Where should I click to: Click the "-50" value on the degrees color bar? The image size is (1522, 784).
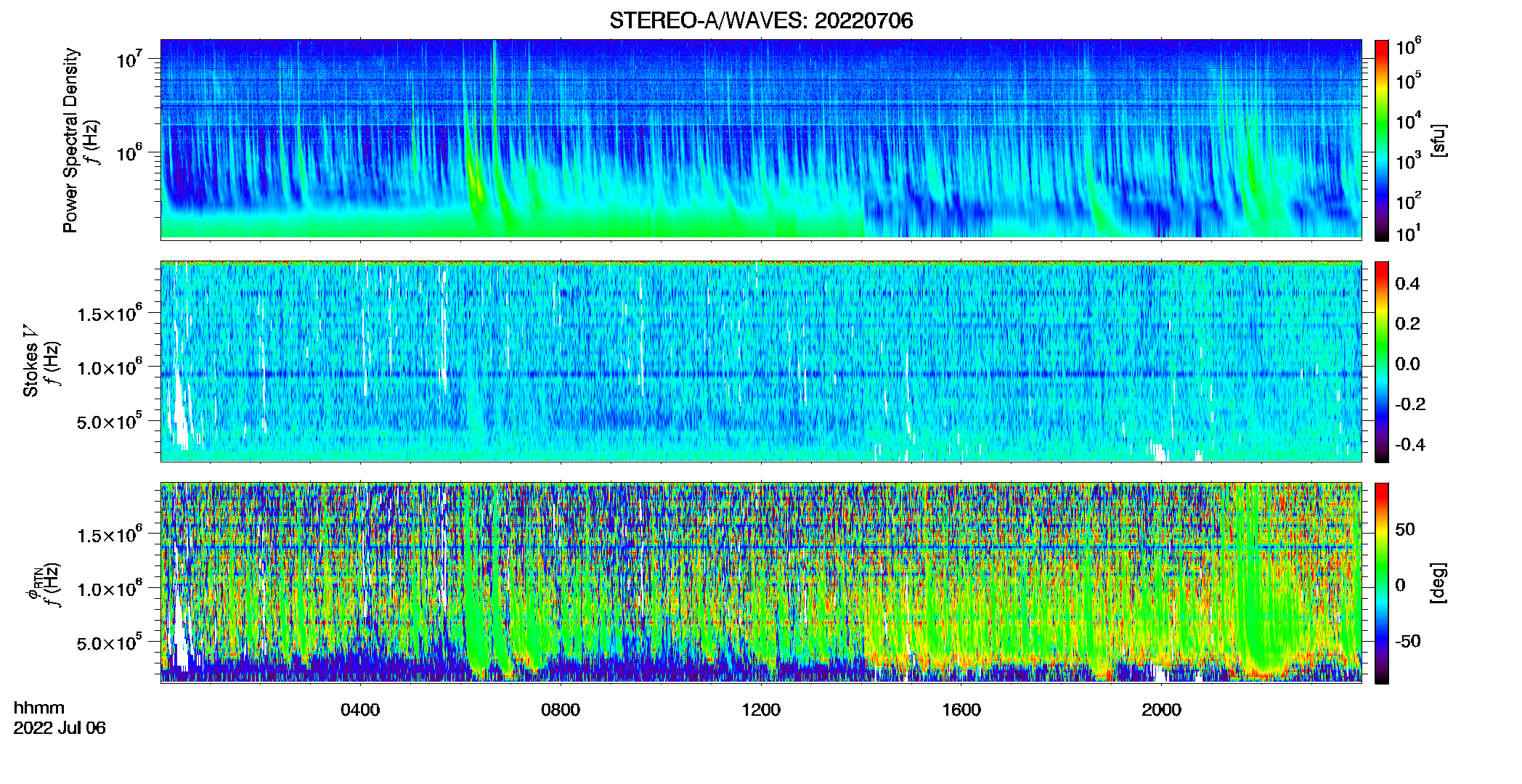tap(1408, 641)
